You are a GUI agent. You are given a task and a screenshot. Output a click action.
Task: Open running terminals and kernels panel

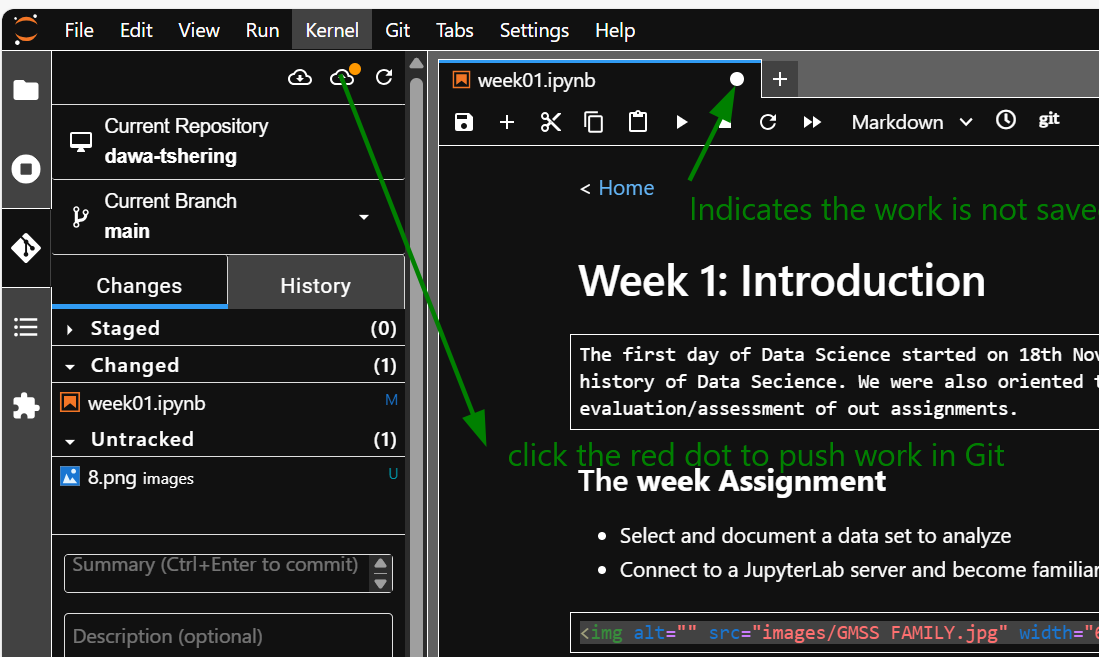point(26,169)
